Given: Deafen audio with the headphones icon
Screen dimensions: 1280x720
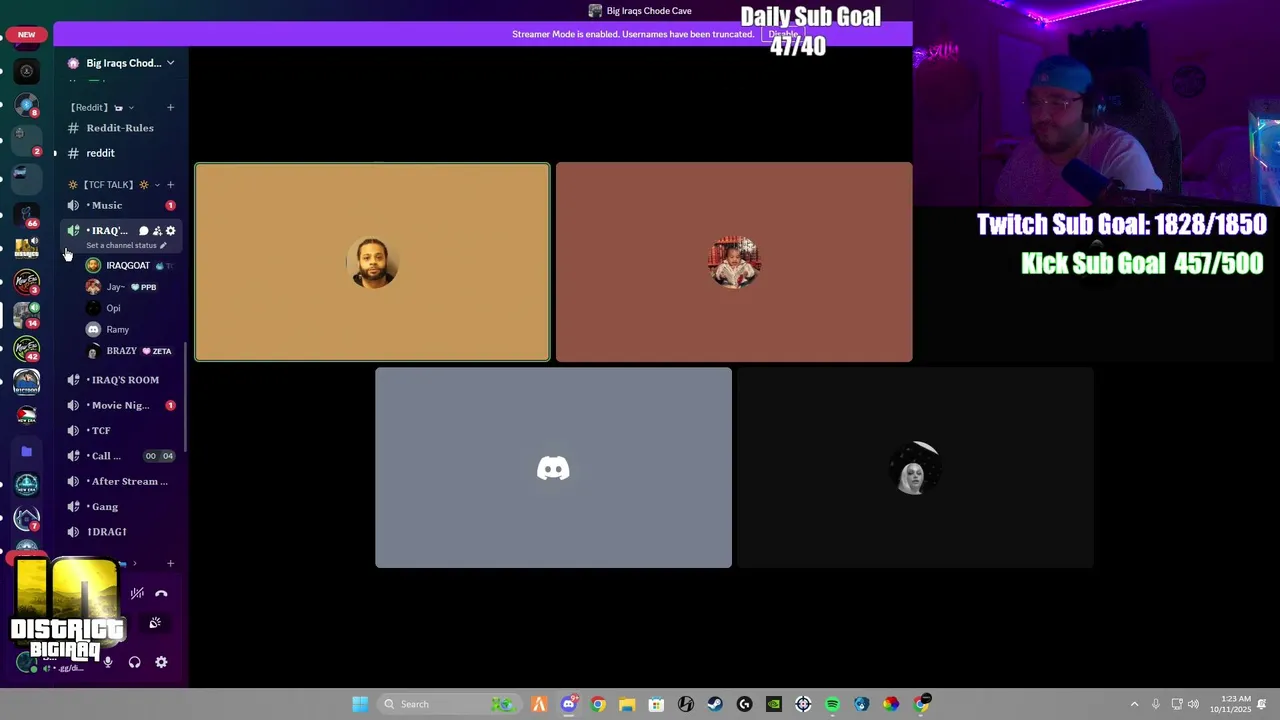Looking at the screenshot, I should [134, 662].
